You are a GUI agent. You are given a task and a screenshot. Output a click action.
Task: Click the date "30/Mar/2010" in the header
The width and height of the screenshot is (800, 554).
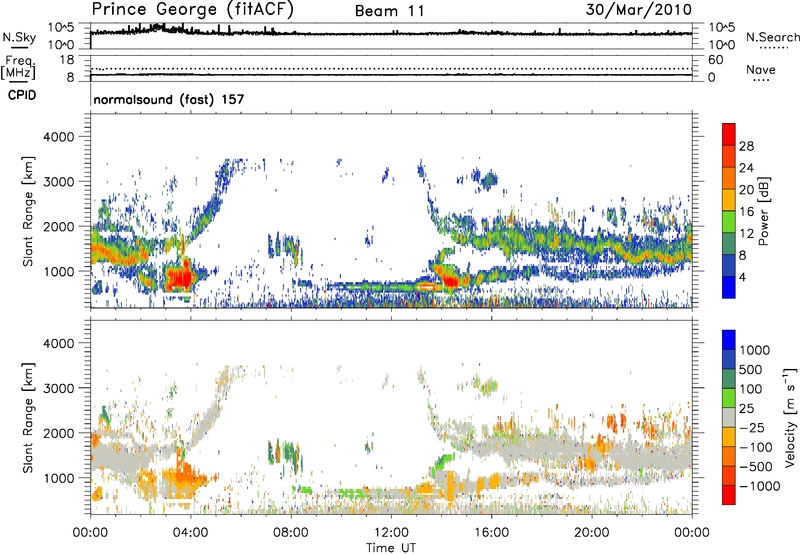click(x=639, y=10)
